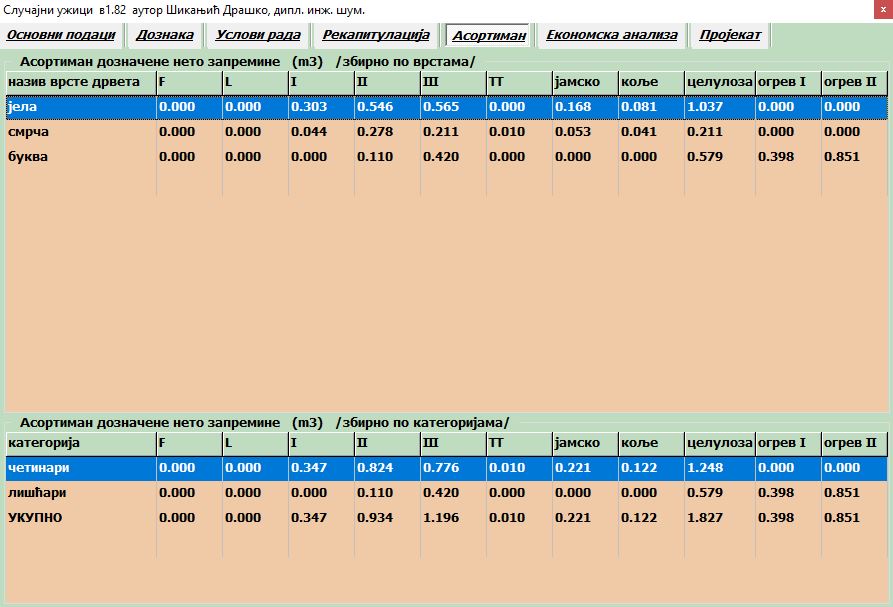Select the УКУПНО totals row
Image resolution: width=893 pixels, height=607 pixels.
pos(446,518)
